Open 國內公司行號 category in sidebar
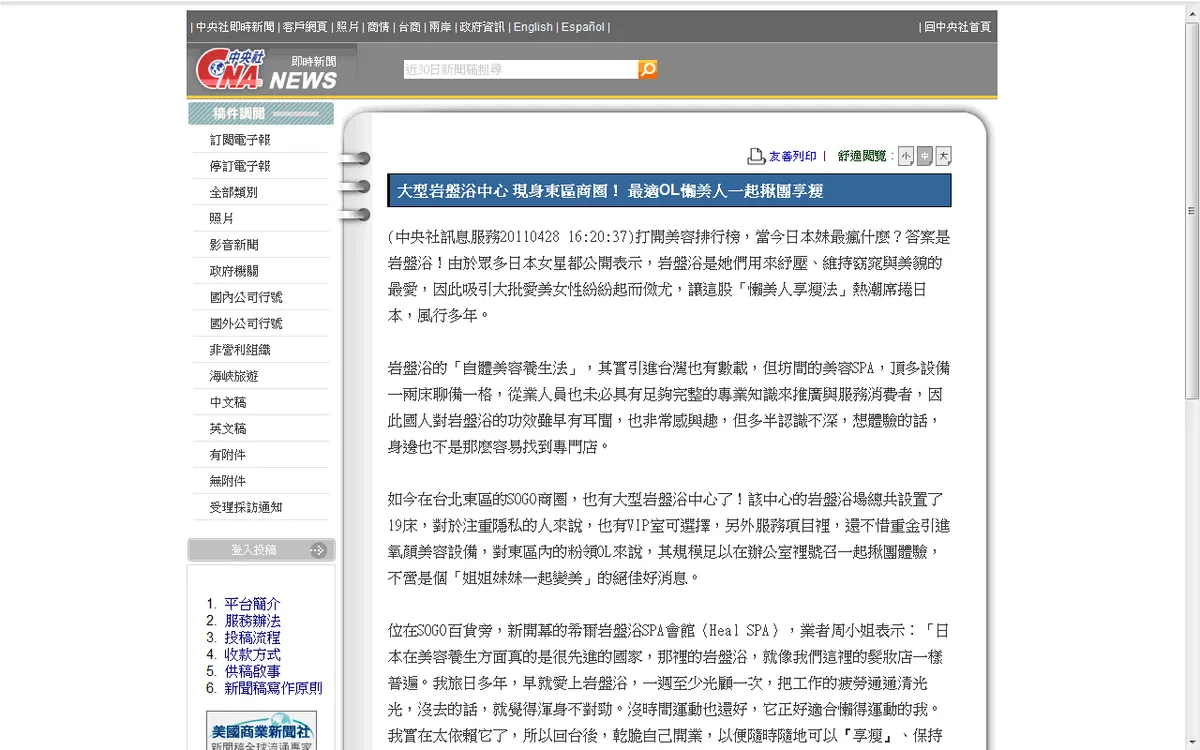1200x750 pixels. point(246,297)
